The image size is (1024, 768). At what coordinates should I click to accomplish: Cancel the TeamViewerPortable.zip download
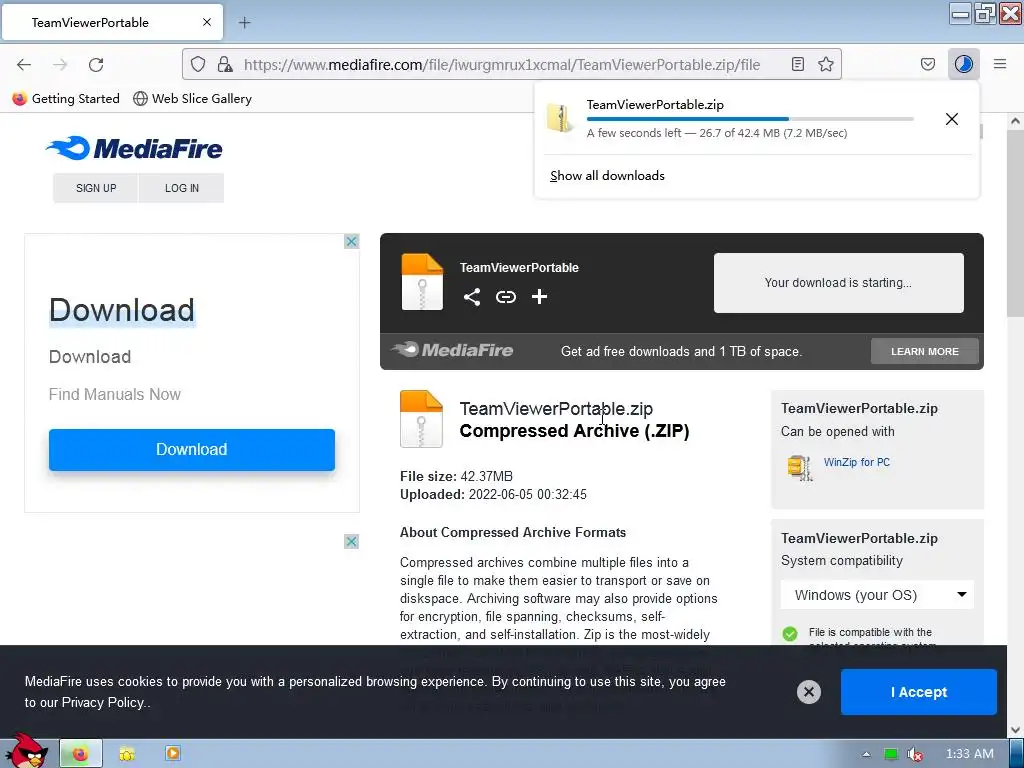(x=952, y=119)
